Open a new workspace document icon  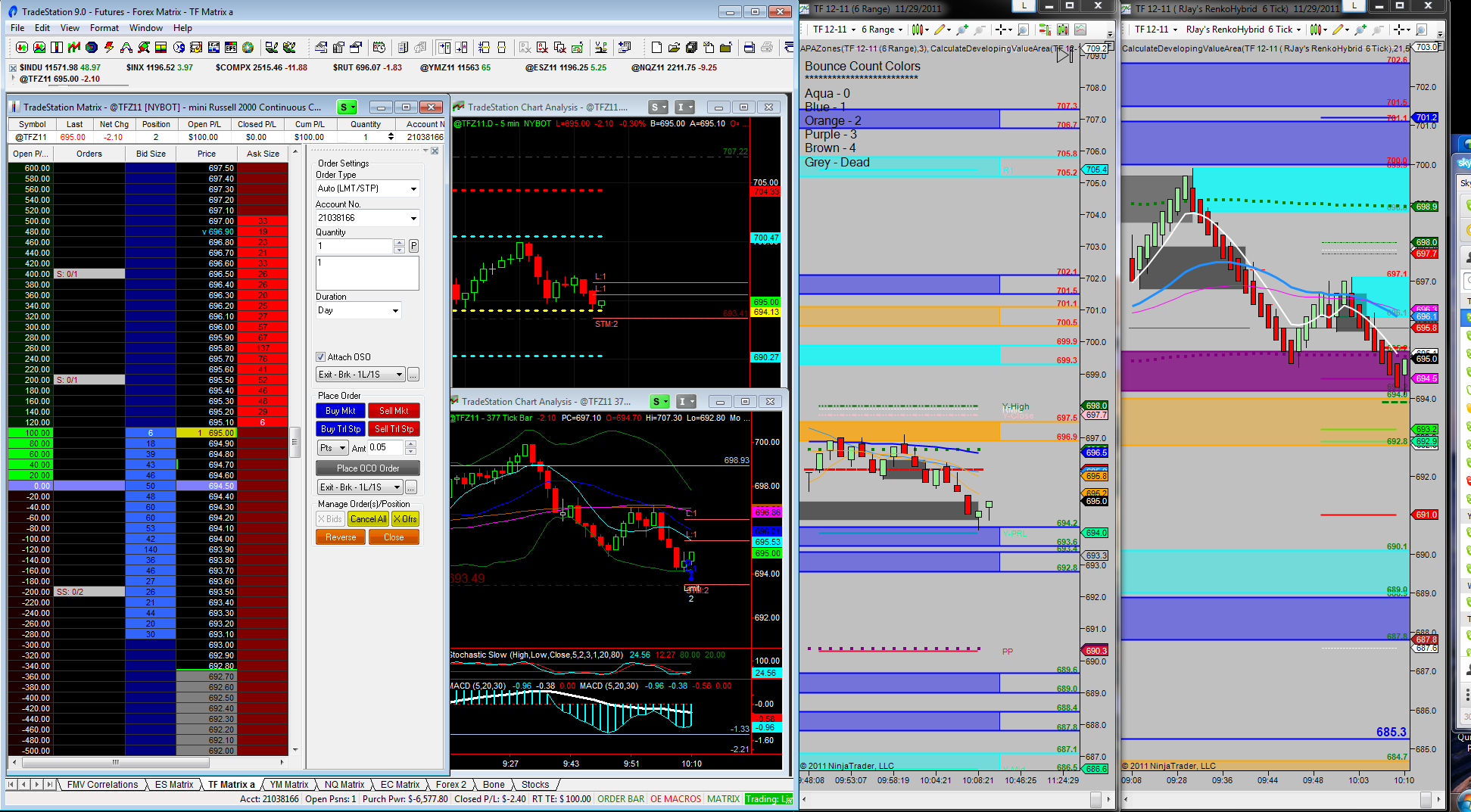tap(656, 48)
